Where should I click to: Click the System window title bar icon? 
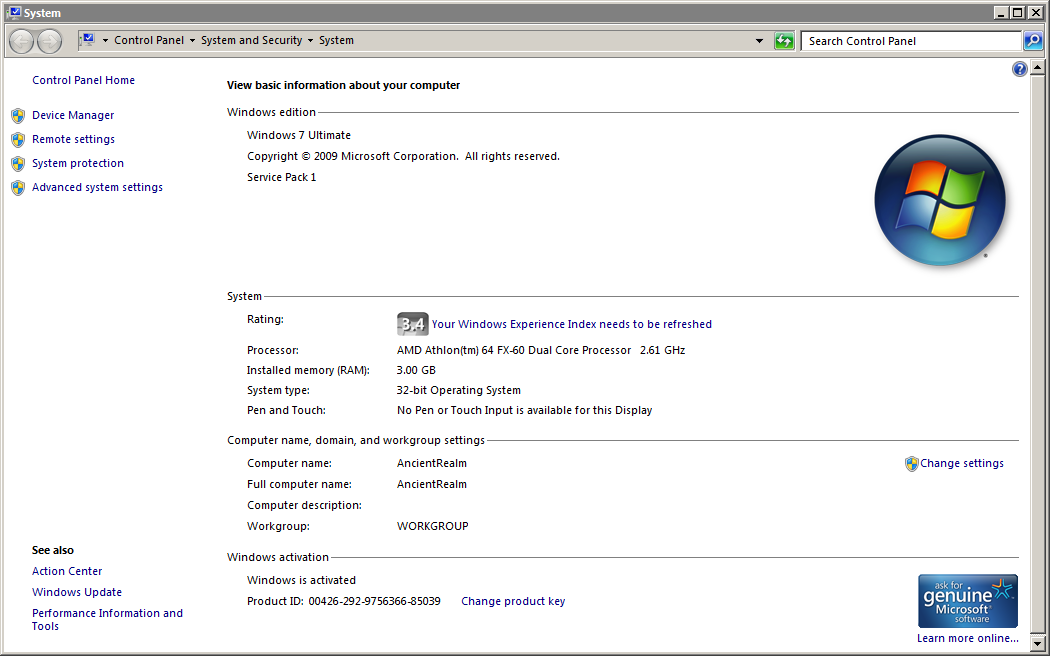click(15, 12)
